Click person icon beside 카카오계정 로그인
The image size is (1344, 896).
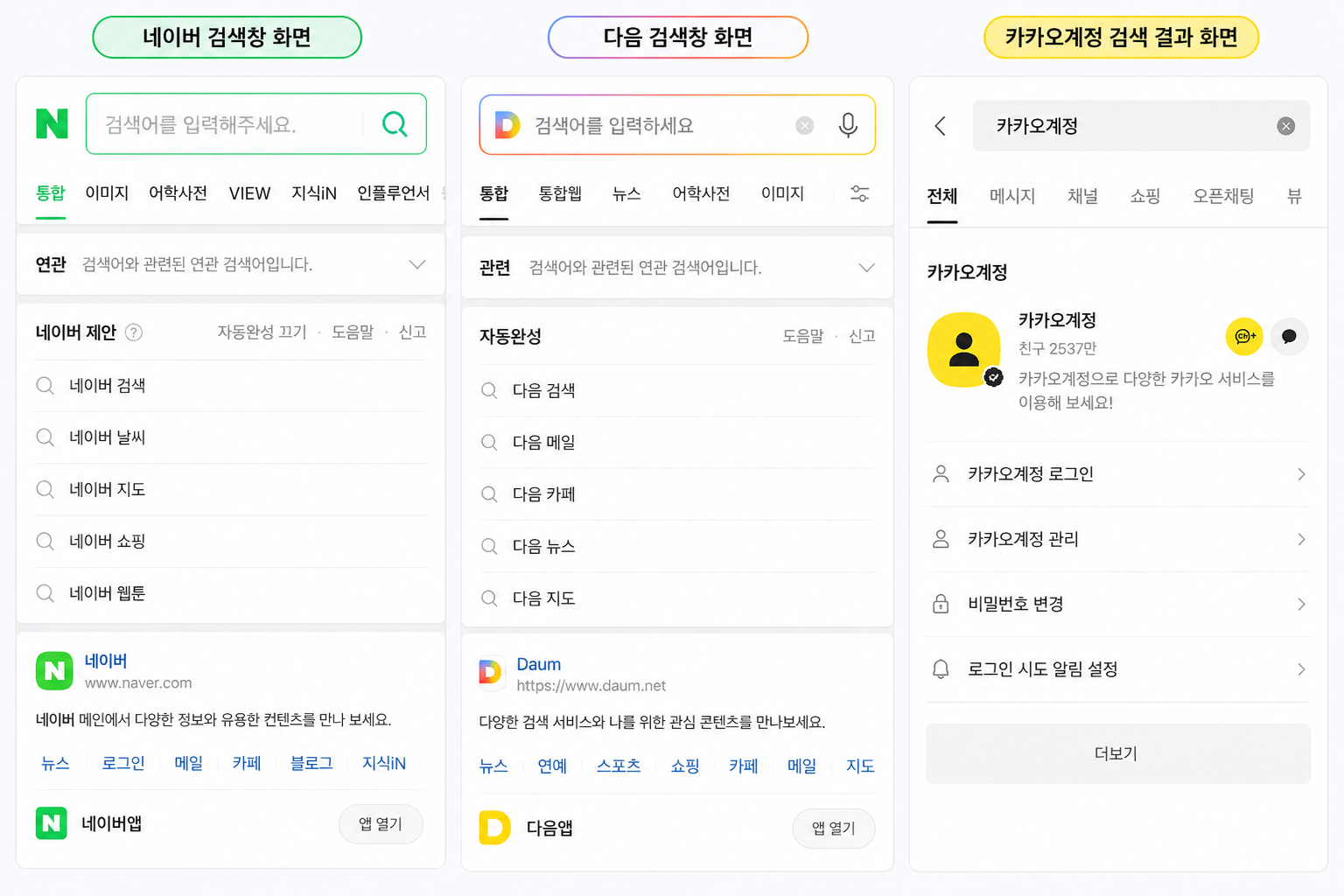pyautogui.click(x=941, y=474)
